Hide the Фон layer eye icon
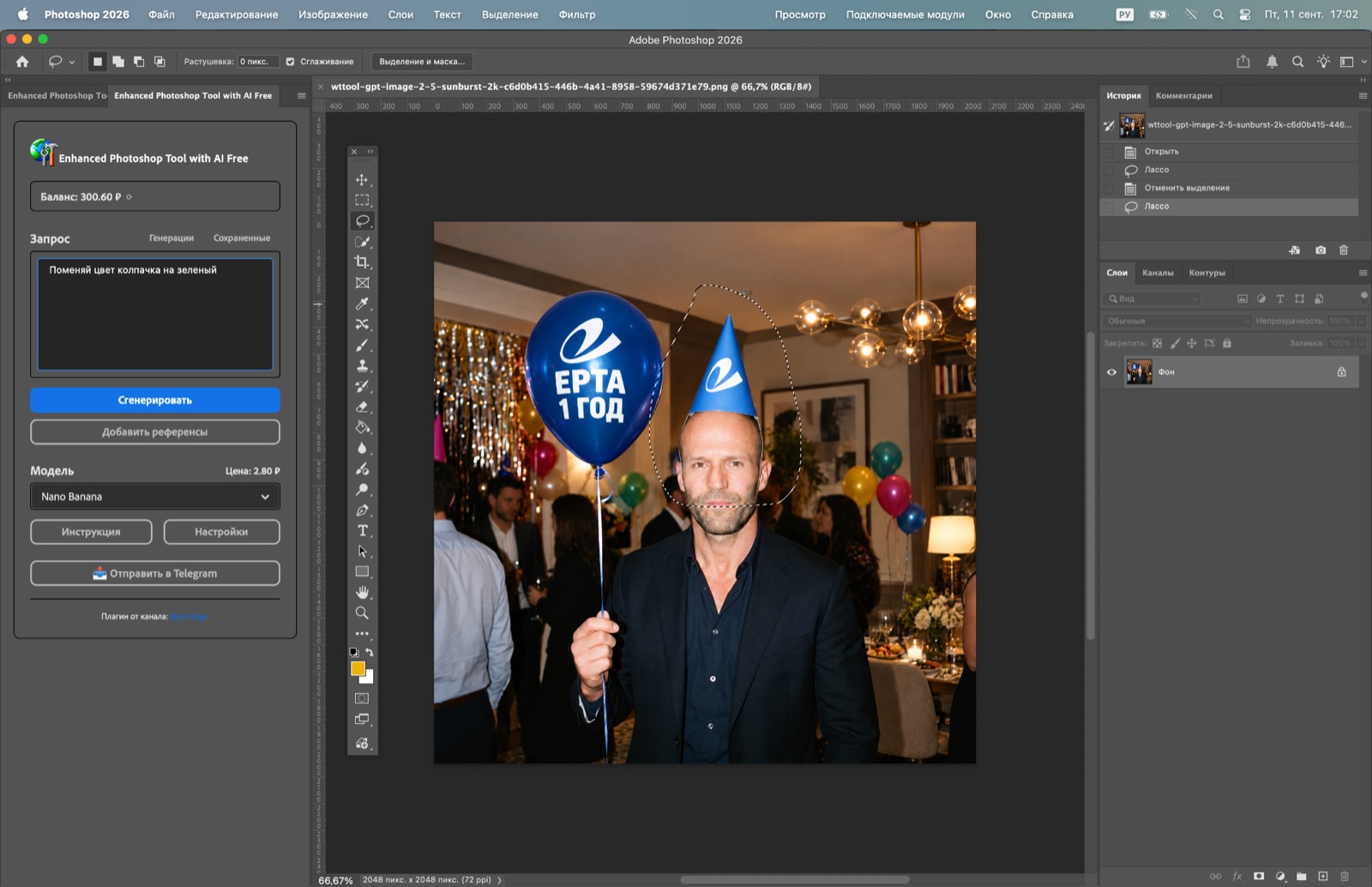 click(x=1111, y=372)
